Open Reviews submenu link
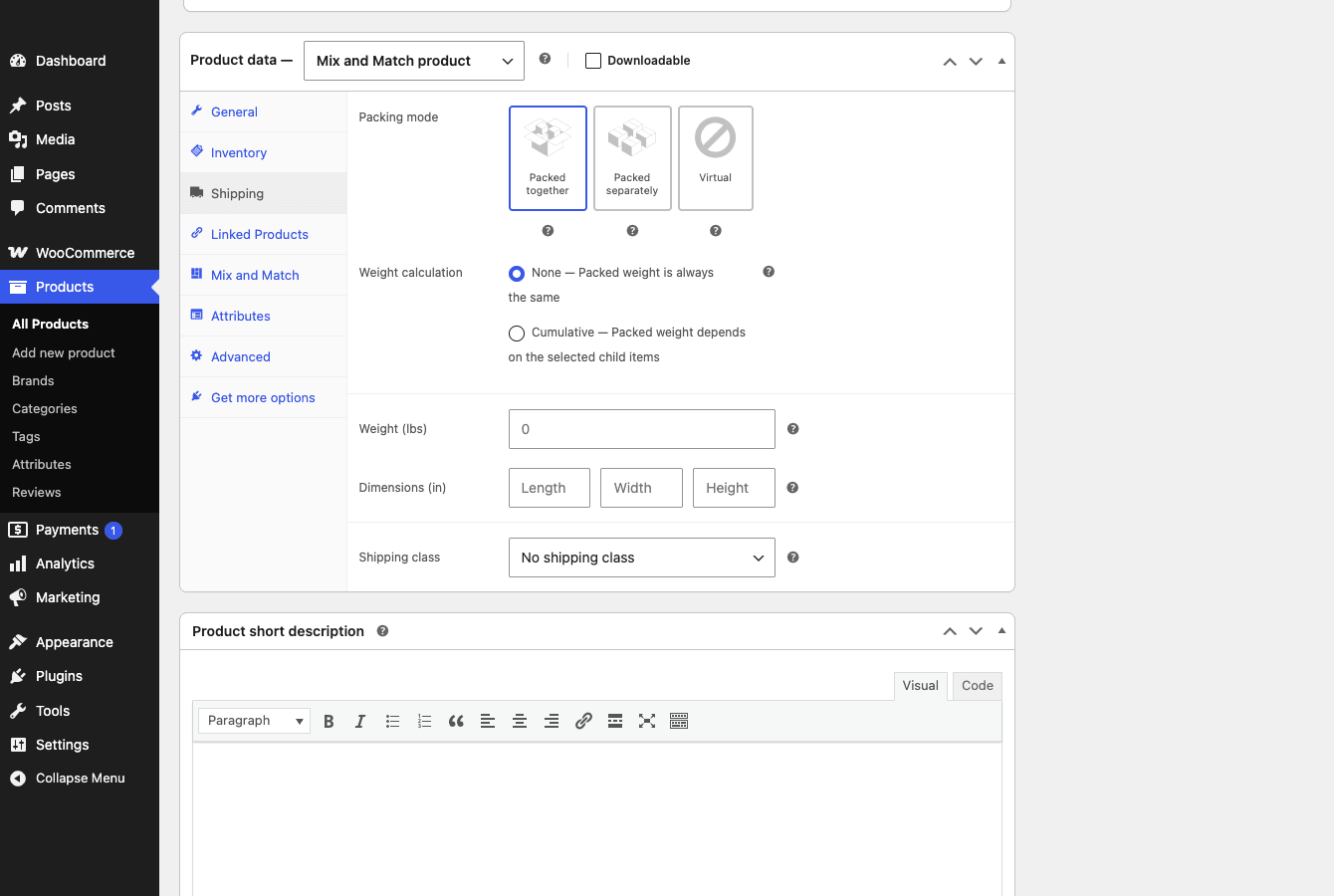 pyautogui.click(x=37, y=492)
